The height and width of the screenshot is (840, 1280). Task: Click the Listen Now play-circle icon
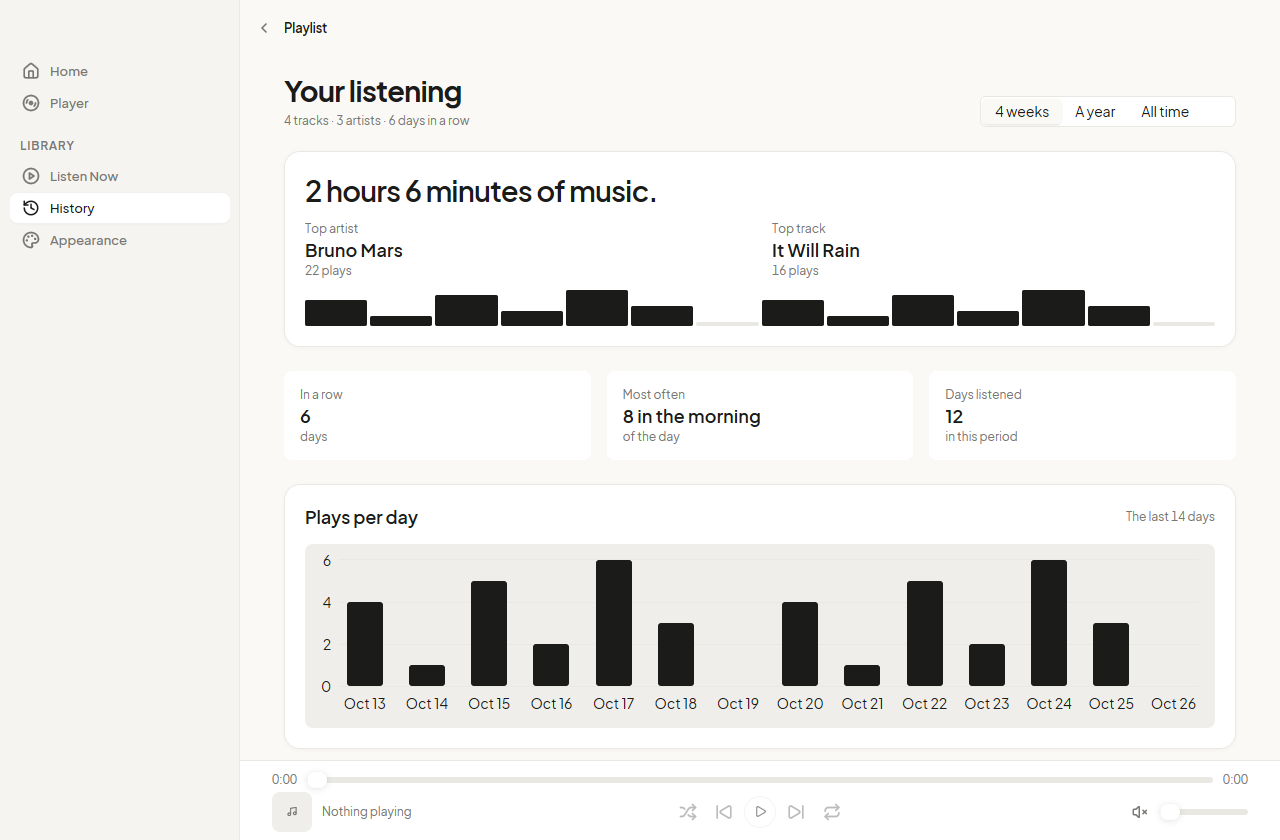point(31,176)
